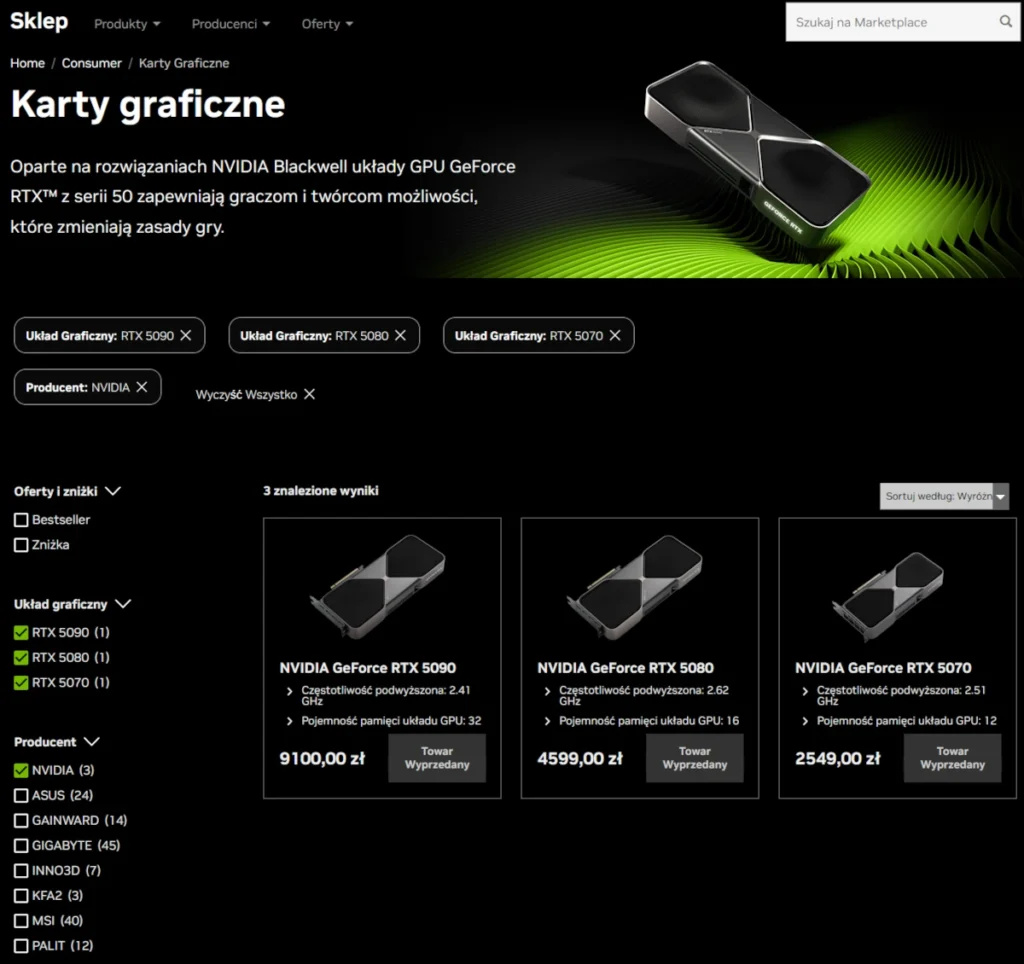Click the Sklep logo

pyautogui.click(x=39, y=22)
